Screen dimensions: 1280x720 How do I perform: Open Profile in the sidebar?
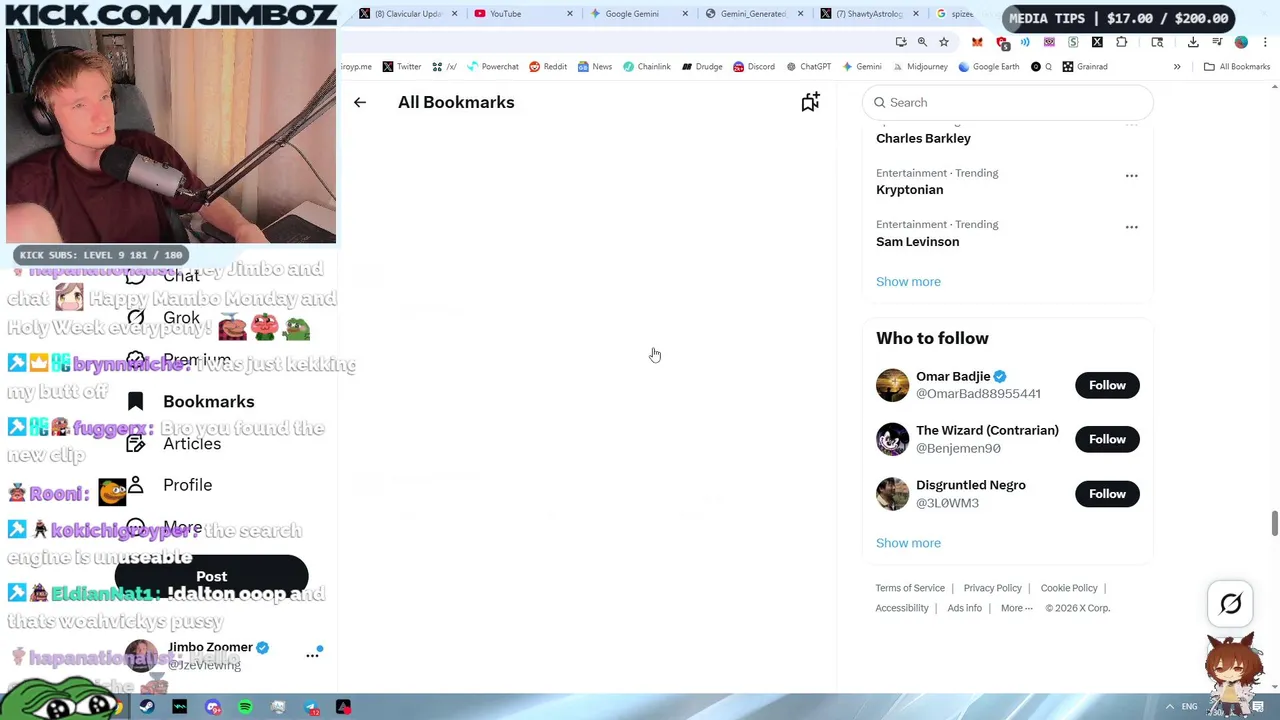(170, 485)
